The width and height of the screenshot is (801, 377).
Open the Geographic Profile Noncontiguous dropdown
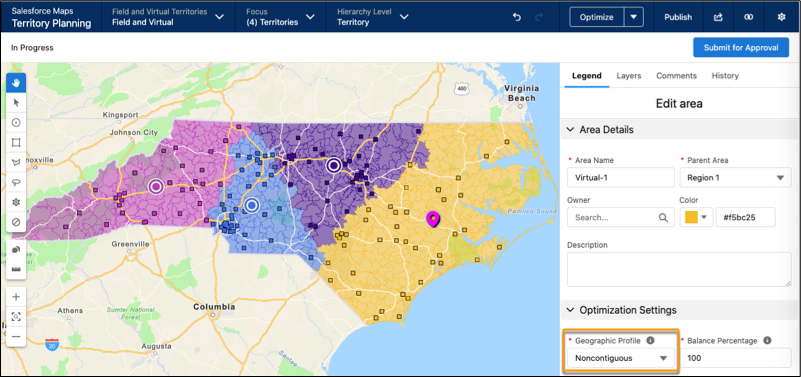(621, 358)
